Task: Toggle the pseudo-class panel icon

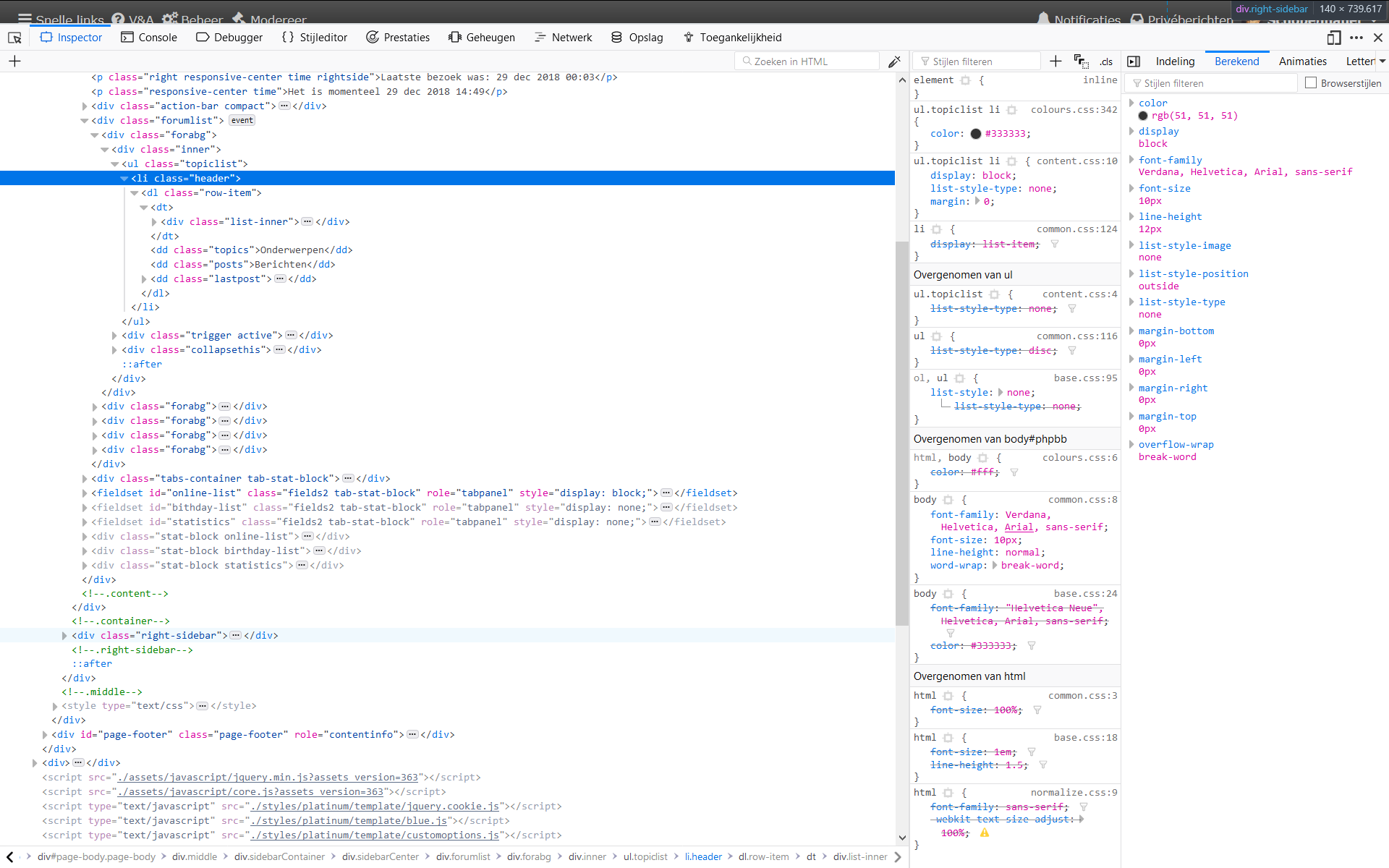Action: click(1082, 61)
